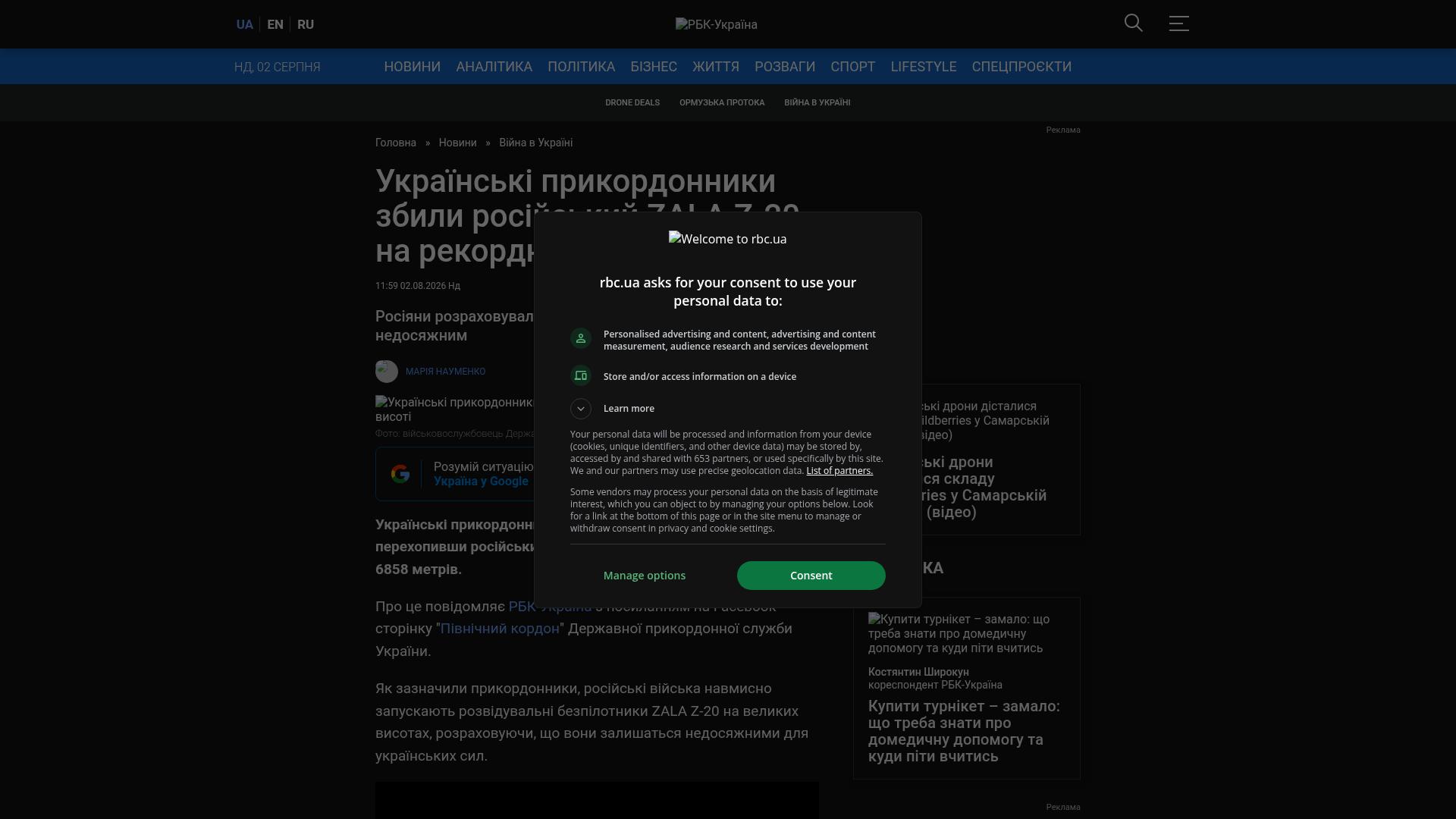Go to Війна в Україні breadcrumb
The image size is (1456, 819).
[x=536, y=143]
